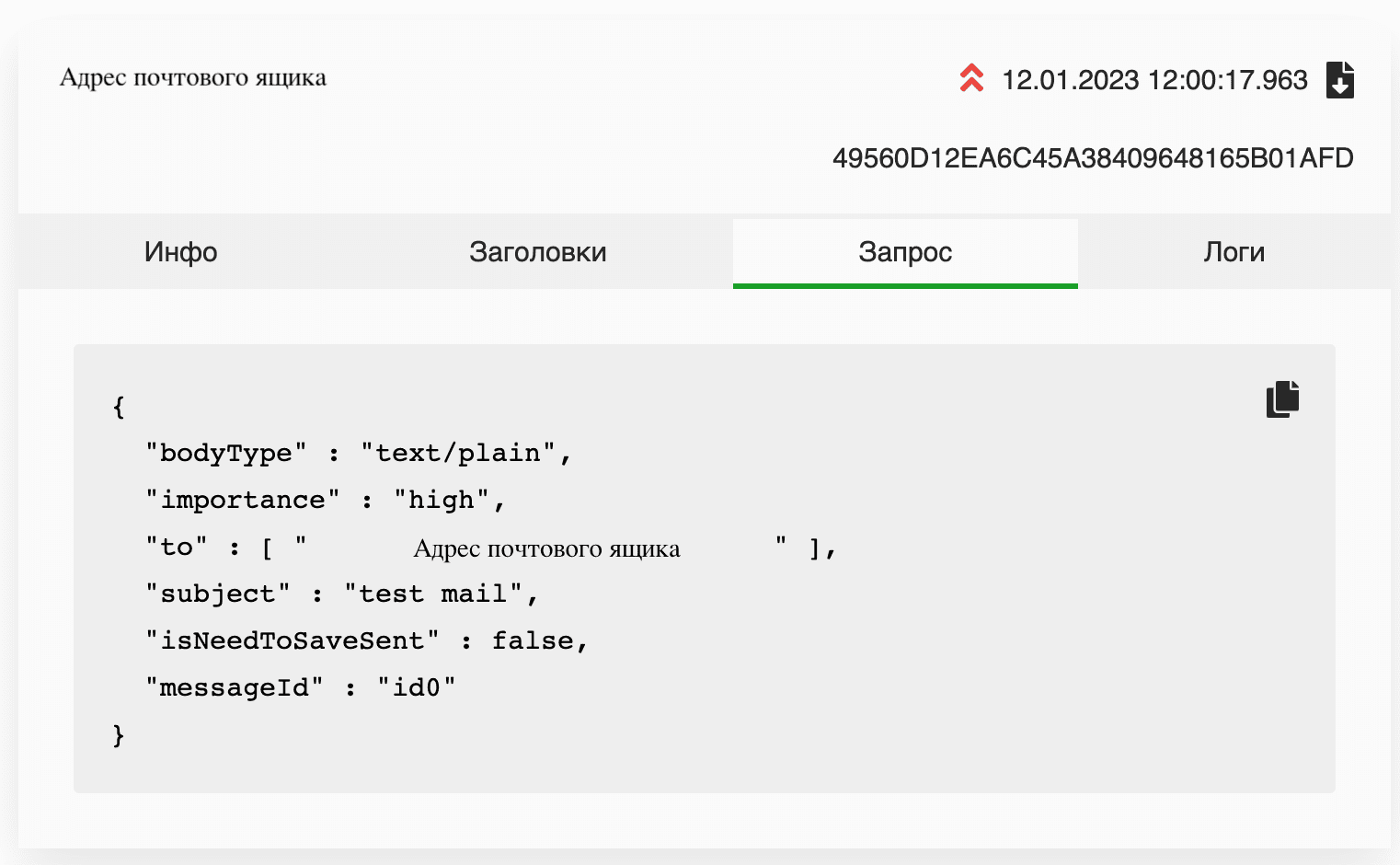
Task: Click the timestamp 12.01.2023 12:00:17.963
Action: coord(1153,80)
